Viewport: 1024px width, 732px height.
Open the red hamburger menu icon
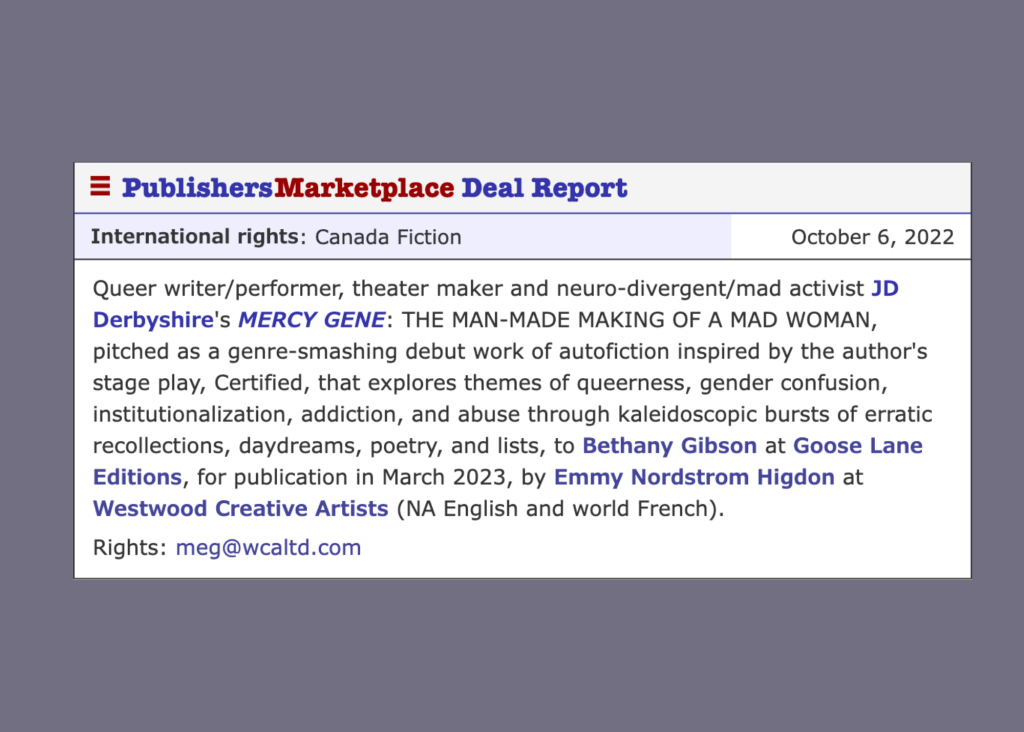tap(100, 186)
